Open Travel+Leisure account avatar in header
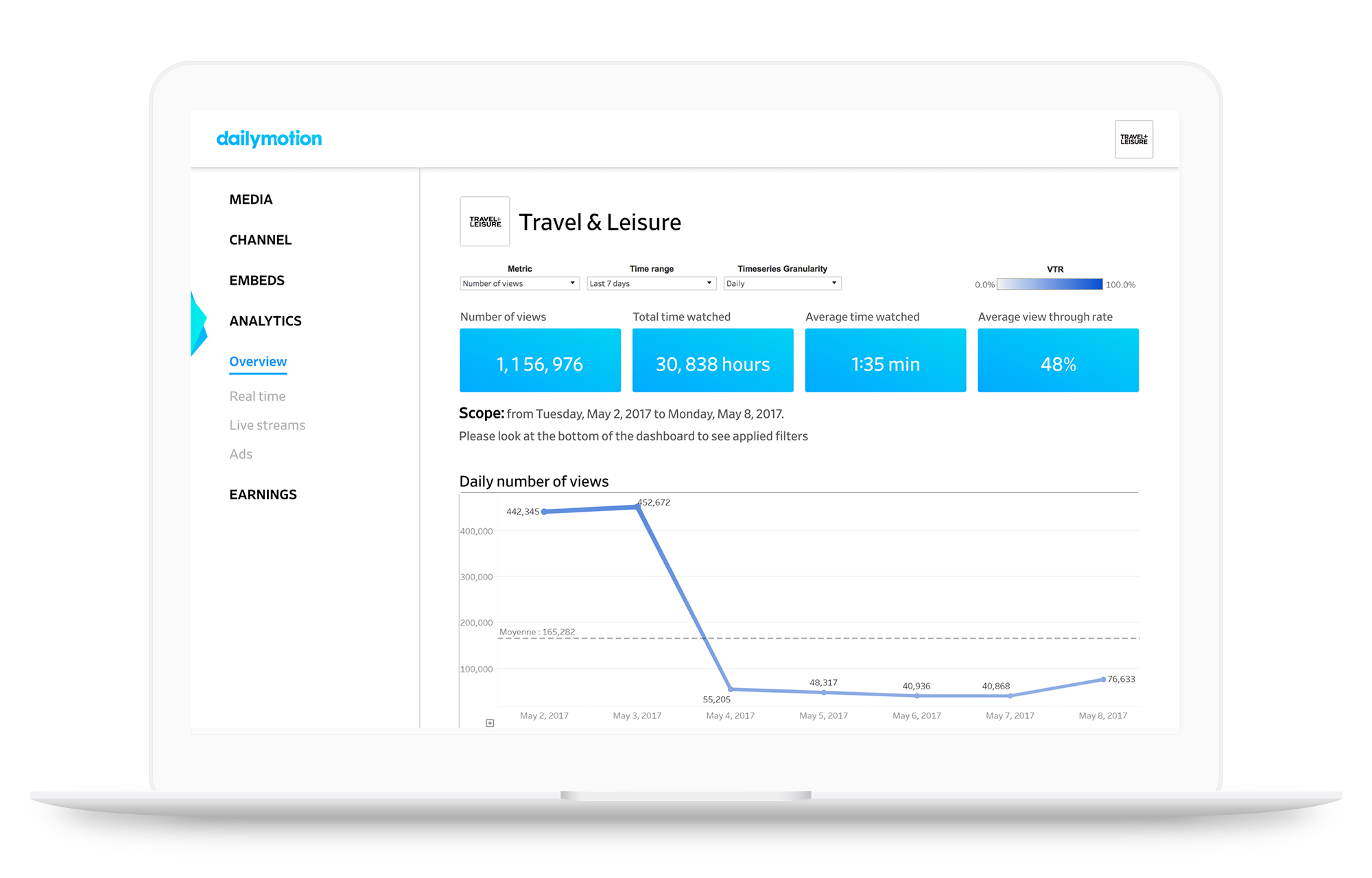The width and height of the screenshot is (1372, 878). click(1133, 139)
